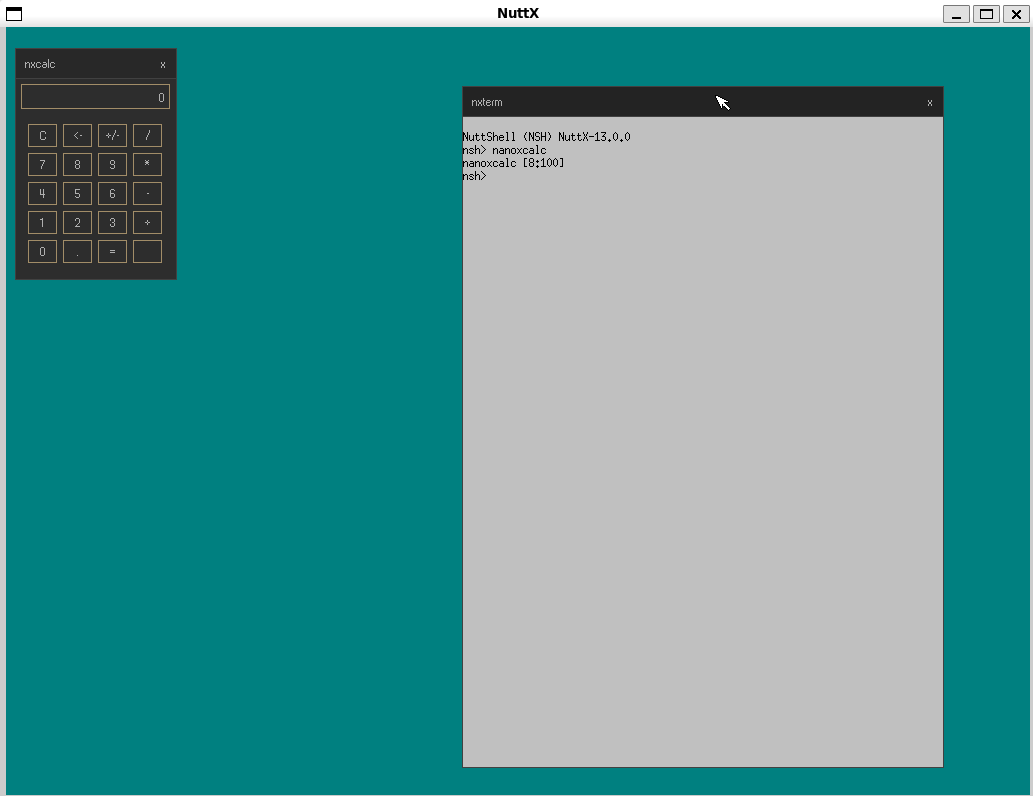Viewport: 1033px width, 796px height.
Task: Click the 'nanoxcalc [8:100]' output line
Action: [x=513, y=163]
